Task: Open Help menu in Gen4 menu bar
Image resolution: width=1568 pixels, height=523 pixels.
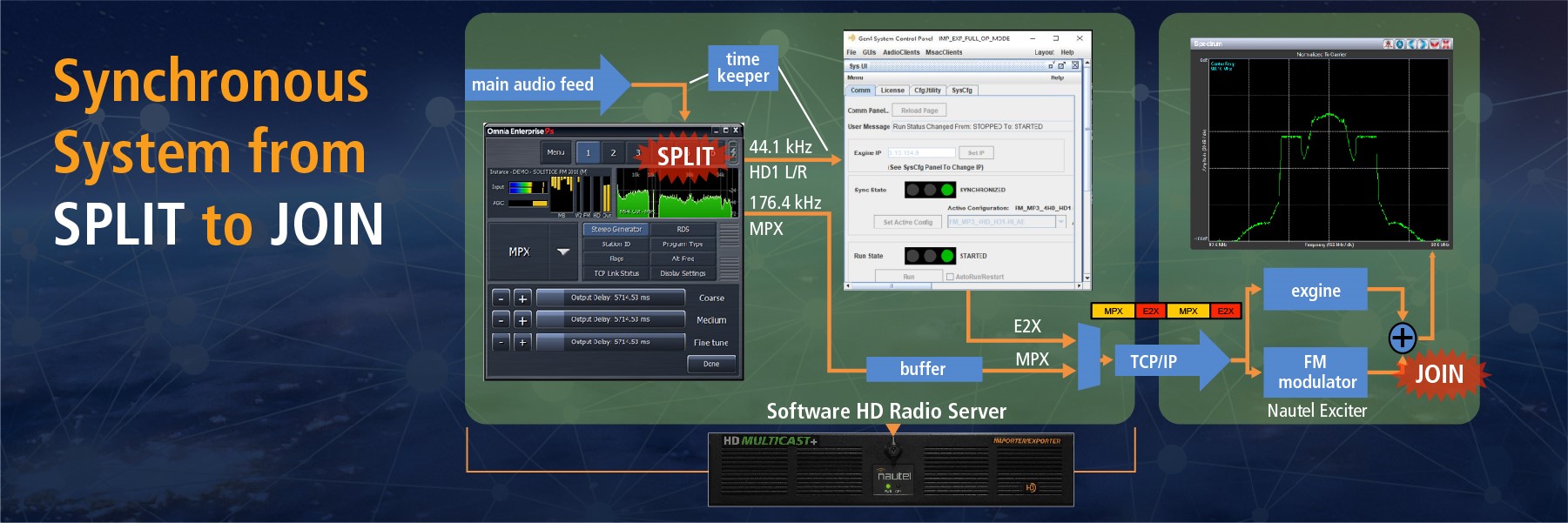Action: tap(1067, 52)
